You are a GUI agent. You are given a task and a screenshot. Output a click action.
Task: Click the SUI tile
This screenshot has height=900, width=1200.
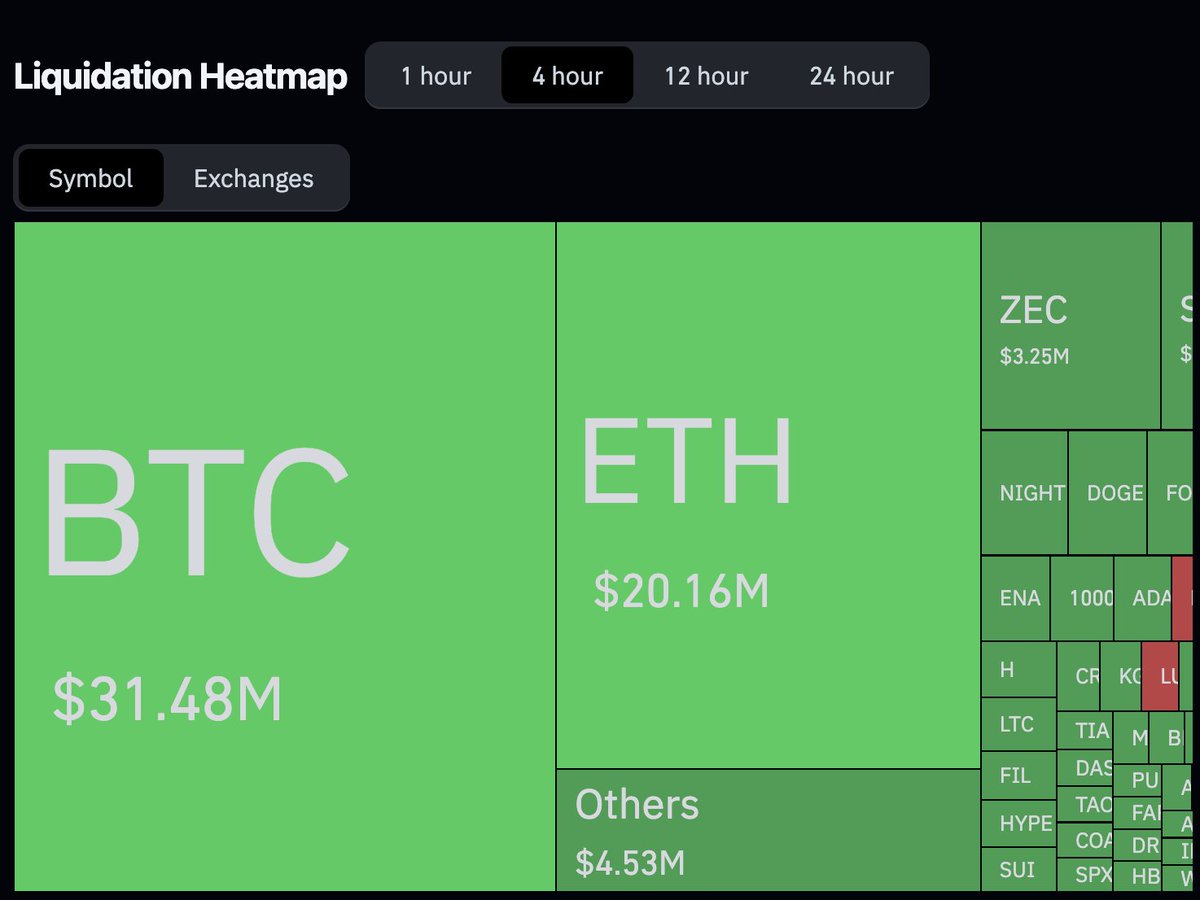click(1019, 869)
